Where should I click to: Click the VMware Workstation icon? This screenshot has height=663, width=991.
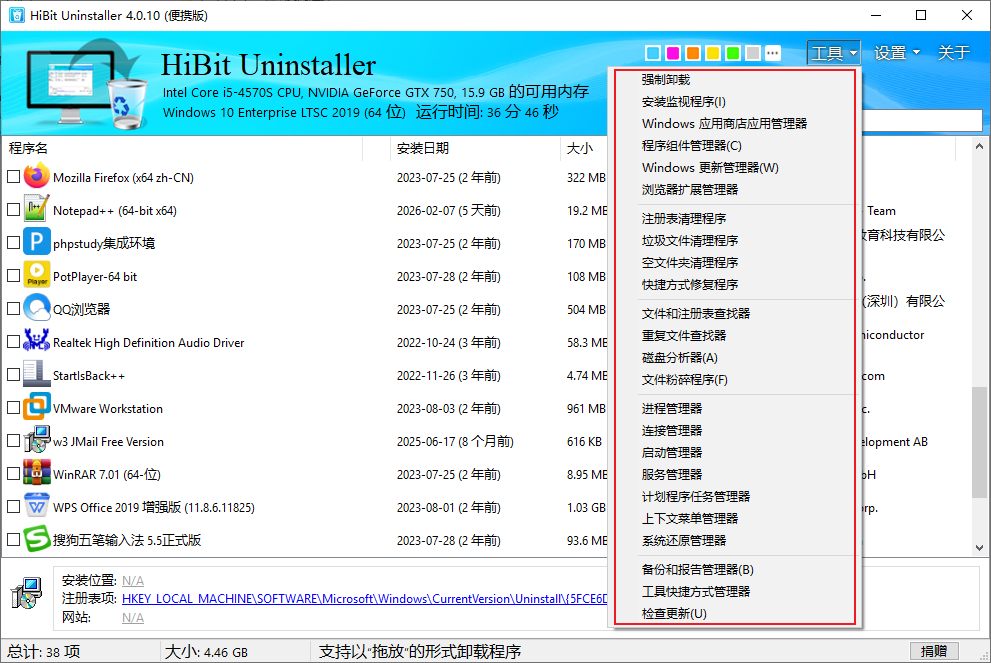click(37, 408)
